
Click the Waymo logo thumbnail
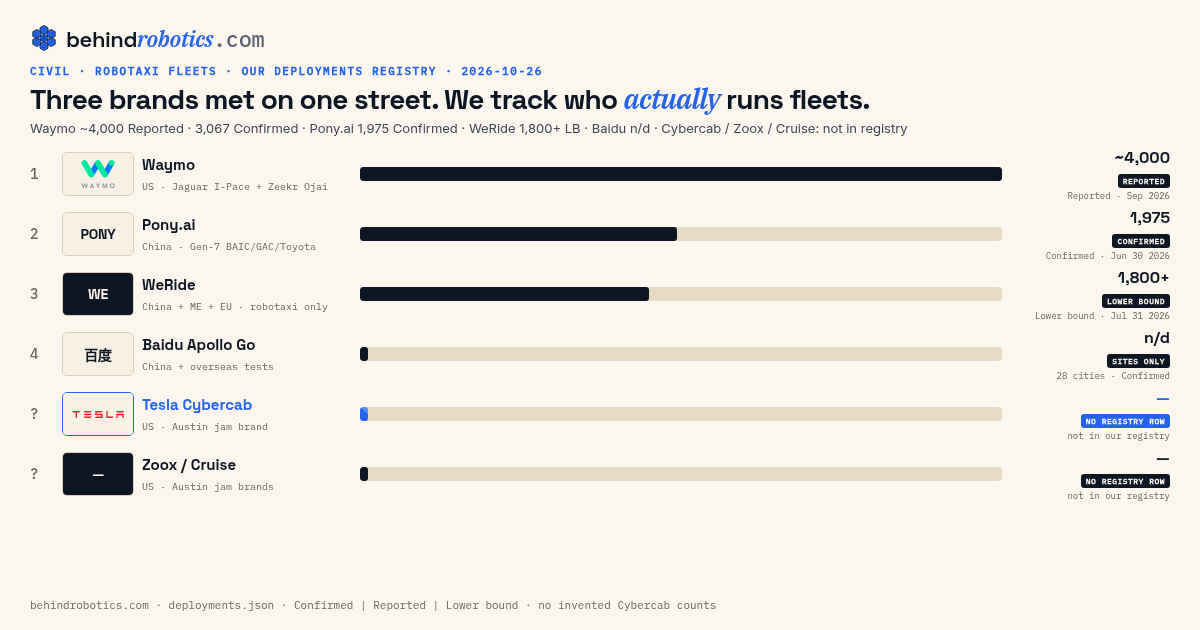(98, 174)
